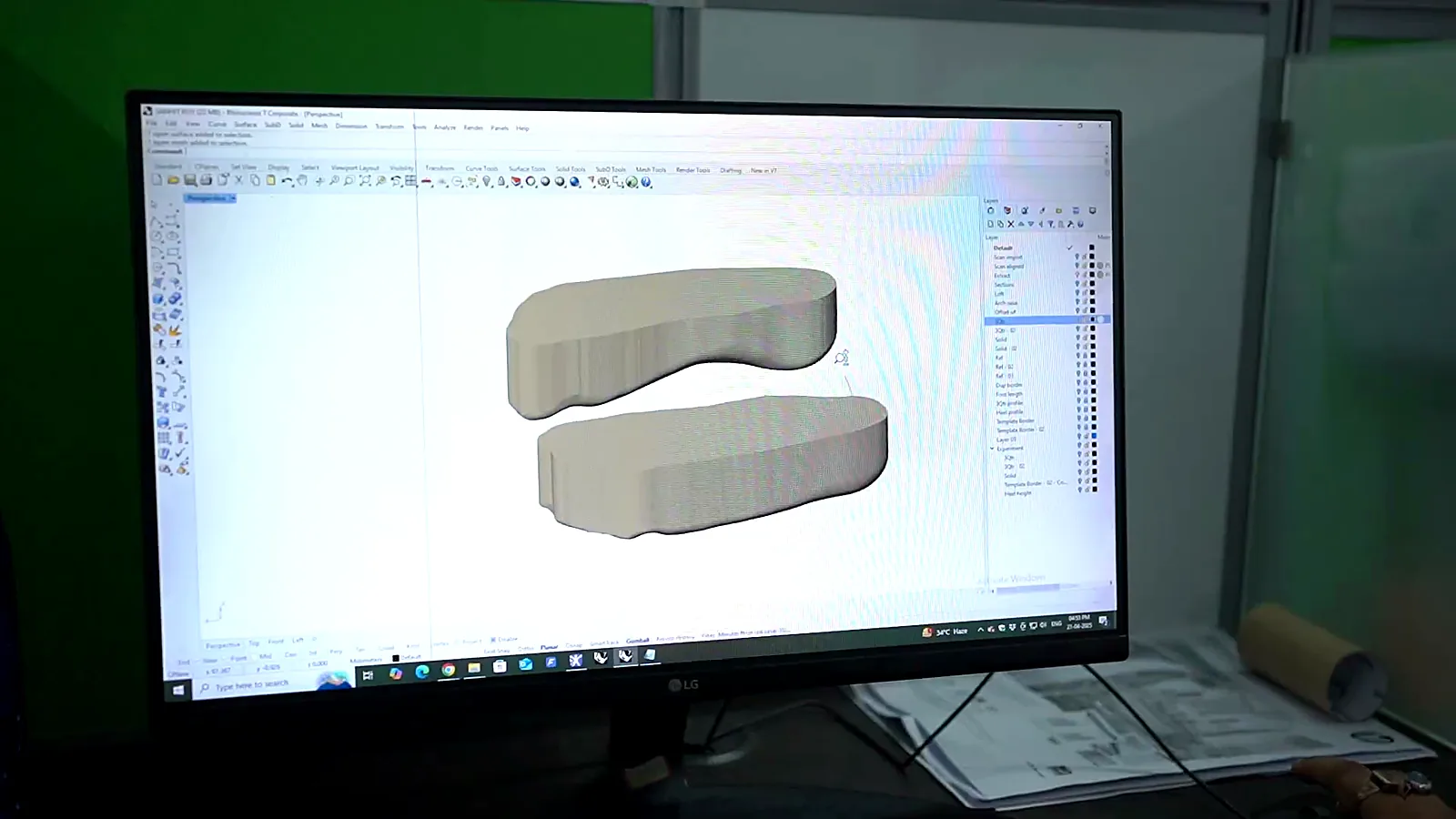Click the Move layer up triangle icon
The image size is (1456, 819).
[x=1021, y=224]
